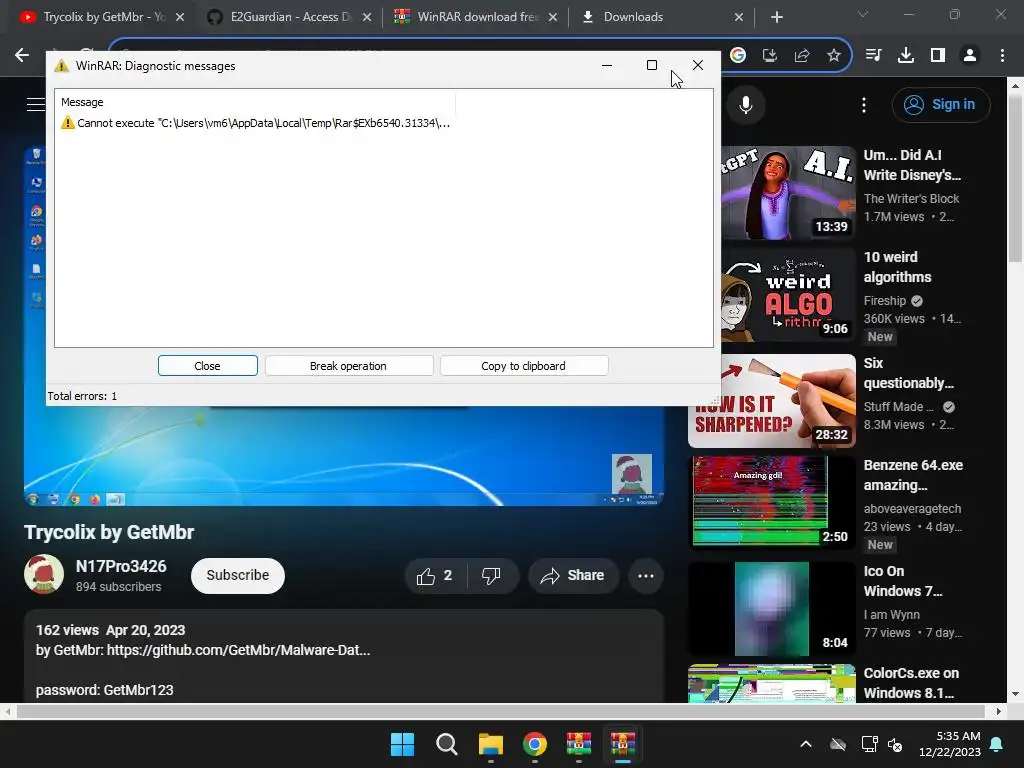
Task: Click the Google icon in the address bar
Action: point(738,56)
